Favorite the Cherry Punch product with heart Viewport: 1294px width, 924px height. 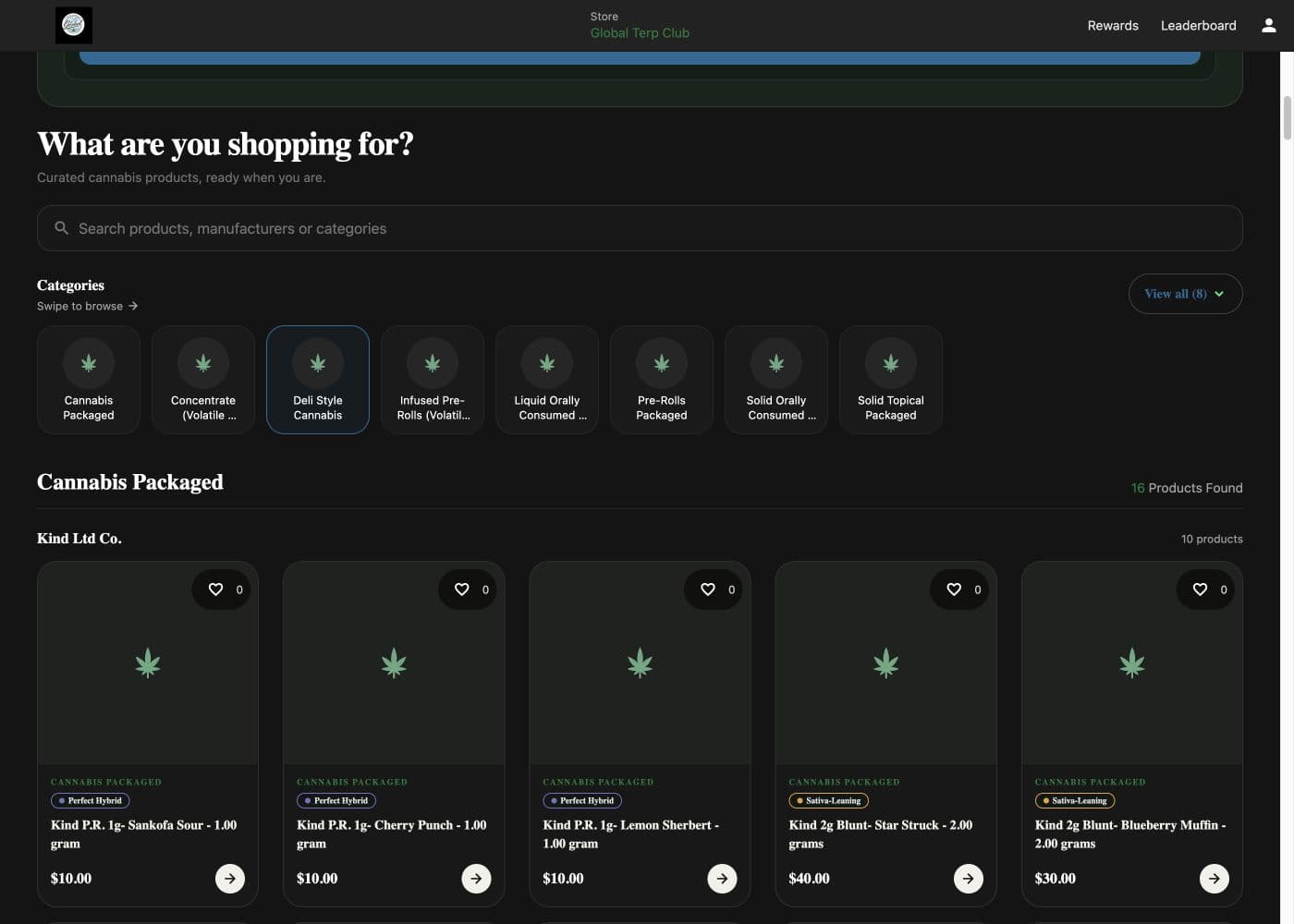point(461,590)
